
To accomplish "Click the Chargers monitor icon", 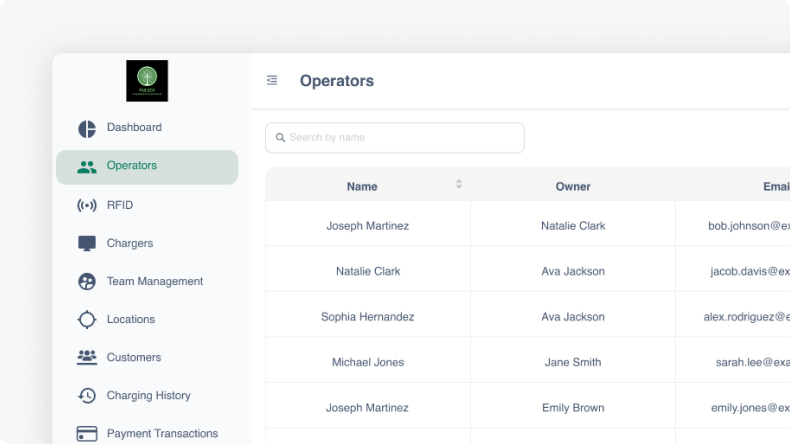I will tap(87, 244).
